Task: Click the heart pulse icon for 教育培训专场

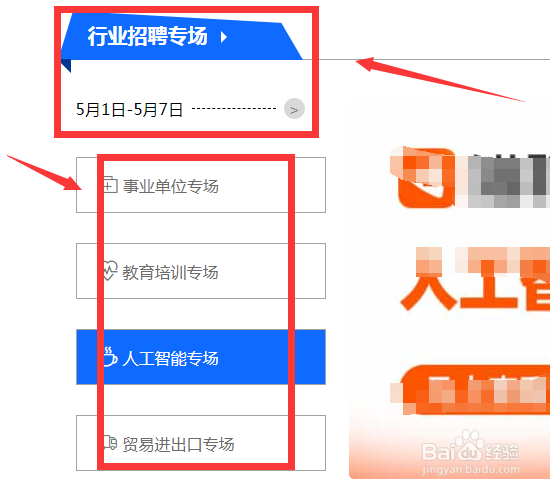Action: [110, 270]
